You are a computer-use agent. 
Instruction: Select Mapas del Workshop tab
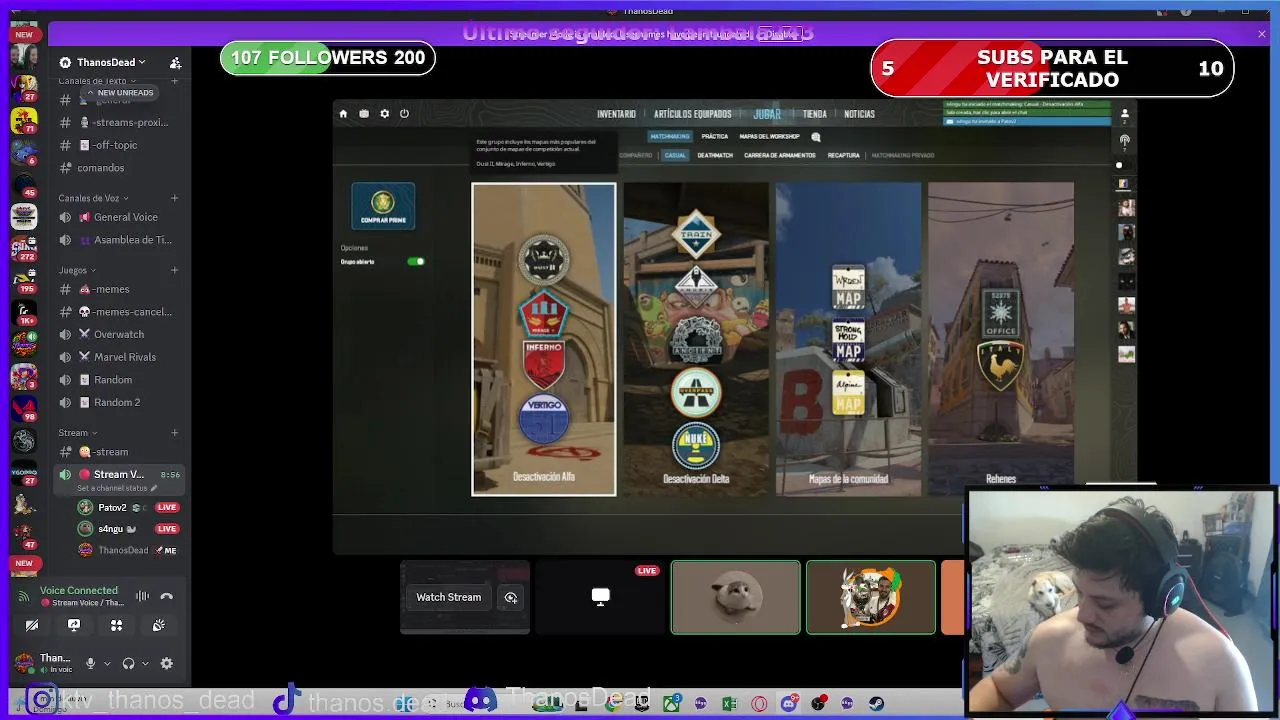(769, 136)
